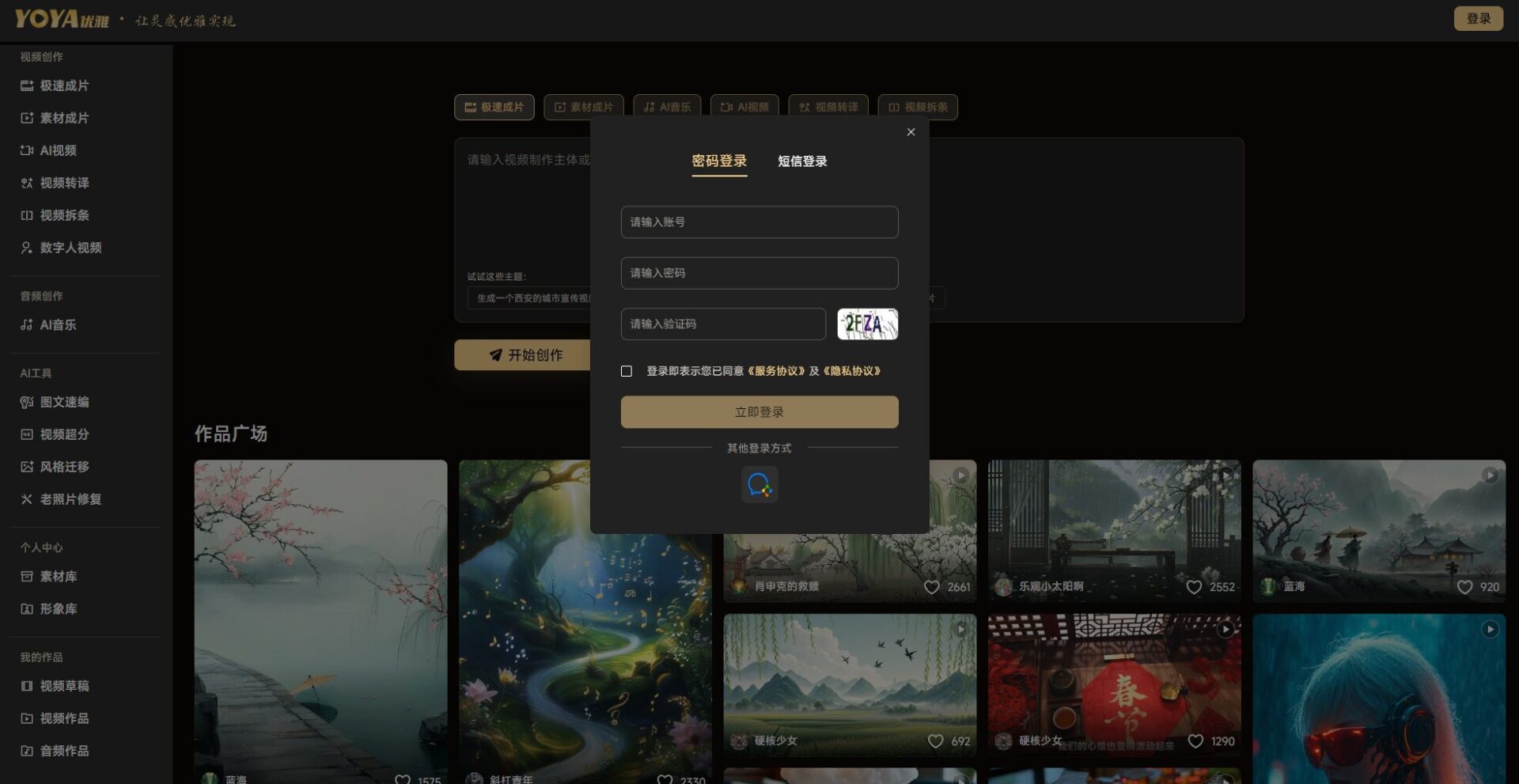The width and height of the screenshot is (1519, 784).
Task: Open 数字人视频 in the sidebar
Action: point(70,248)
